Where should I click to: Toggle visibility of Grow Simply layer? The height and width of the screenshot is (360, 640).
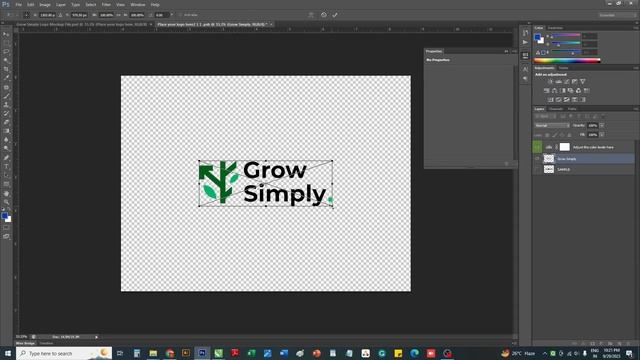(537, 159)
